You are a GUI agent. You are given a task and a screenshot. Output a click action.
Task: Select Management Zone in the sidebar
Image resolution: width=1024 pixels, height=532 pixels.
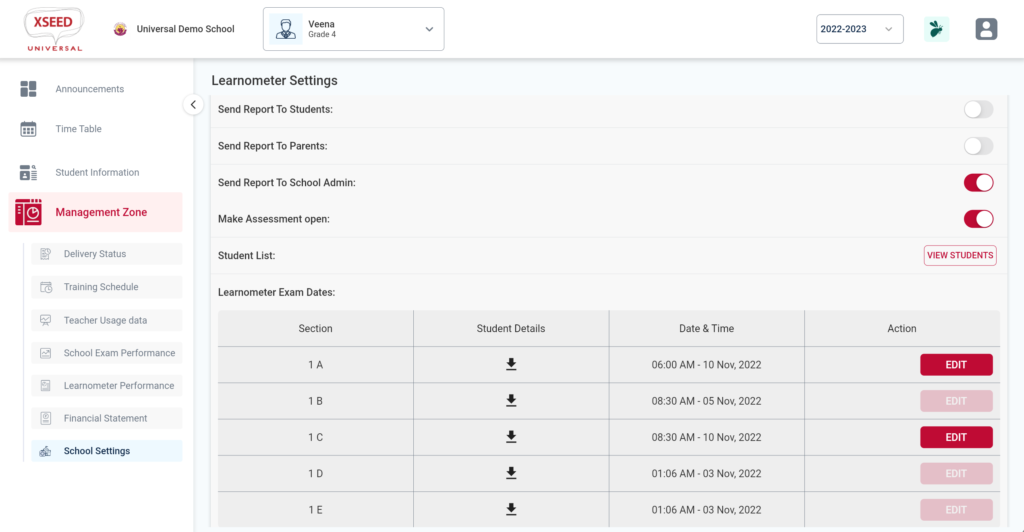click(x=95, y=212)
